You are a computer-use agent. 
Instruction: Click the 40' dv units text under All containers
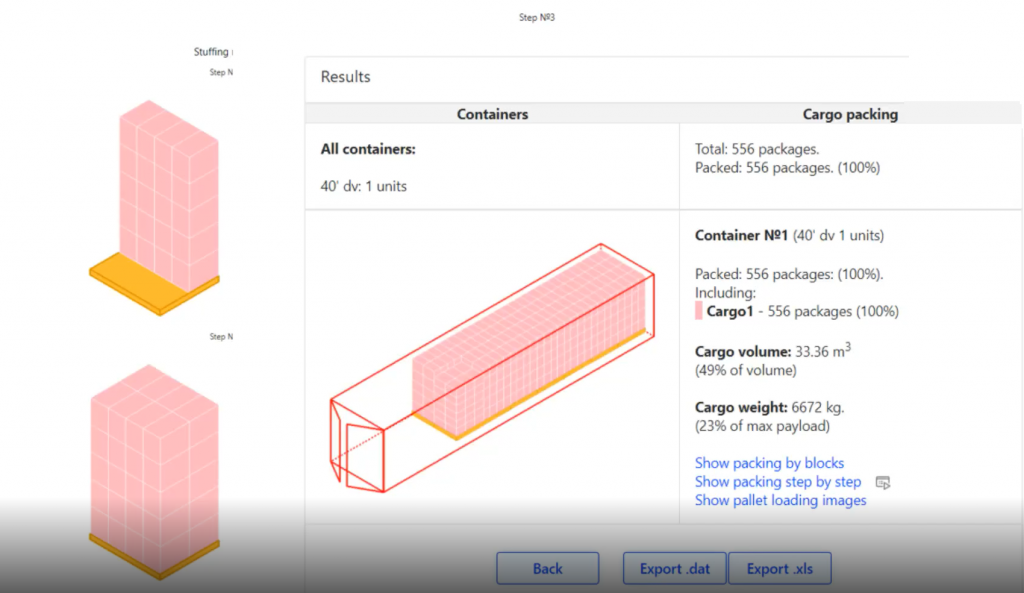tap(364, 186)
